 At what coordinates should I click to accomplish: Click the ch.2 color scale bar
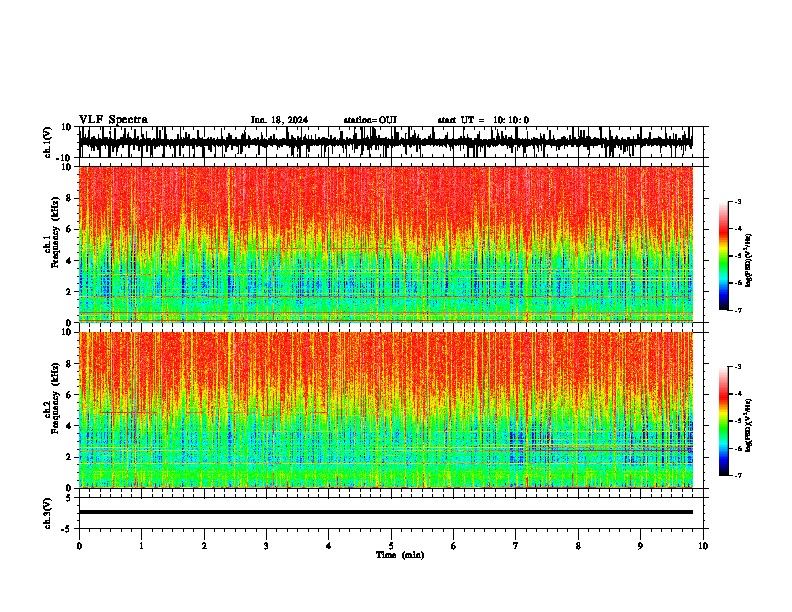point(723,421)
